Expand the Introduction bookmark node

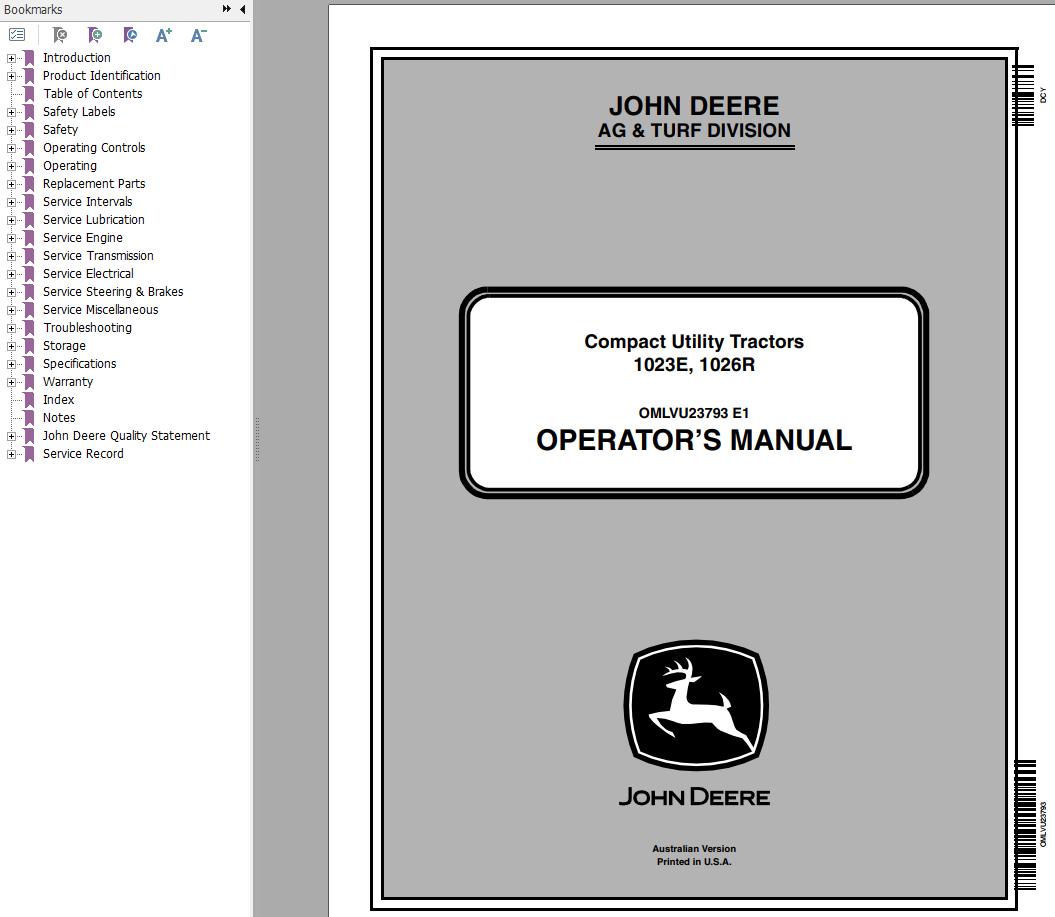[11, 58]
